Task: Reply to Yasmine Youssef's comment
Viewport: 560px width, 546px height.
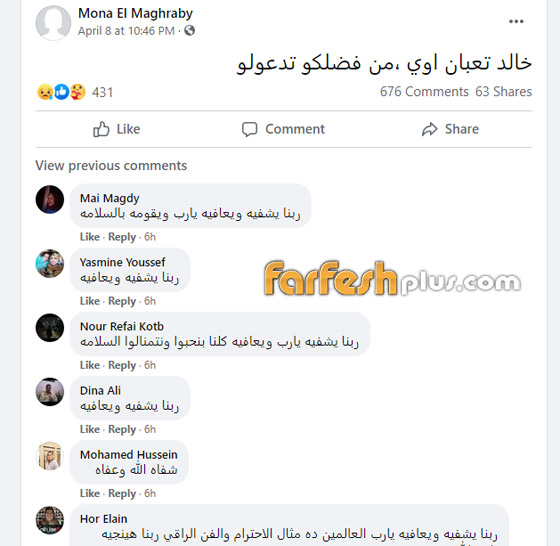Action: (122, 301)
